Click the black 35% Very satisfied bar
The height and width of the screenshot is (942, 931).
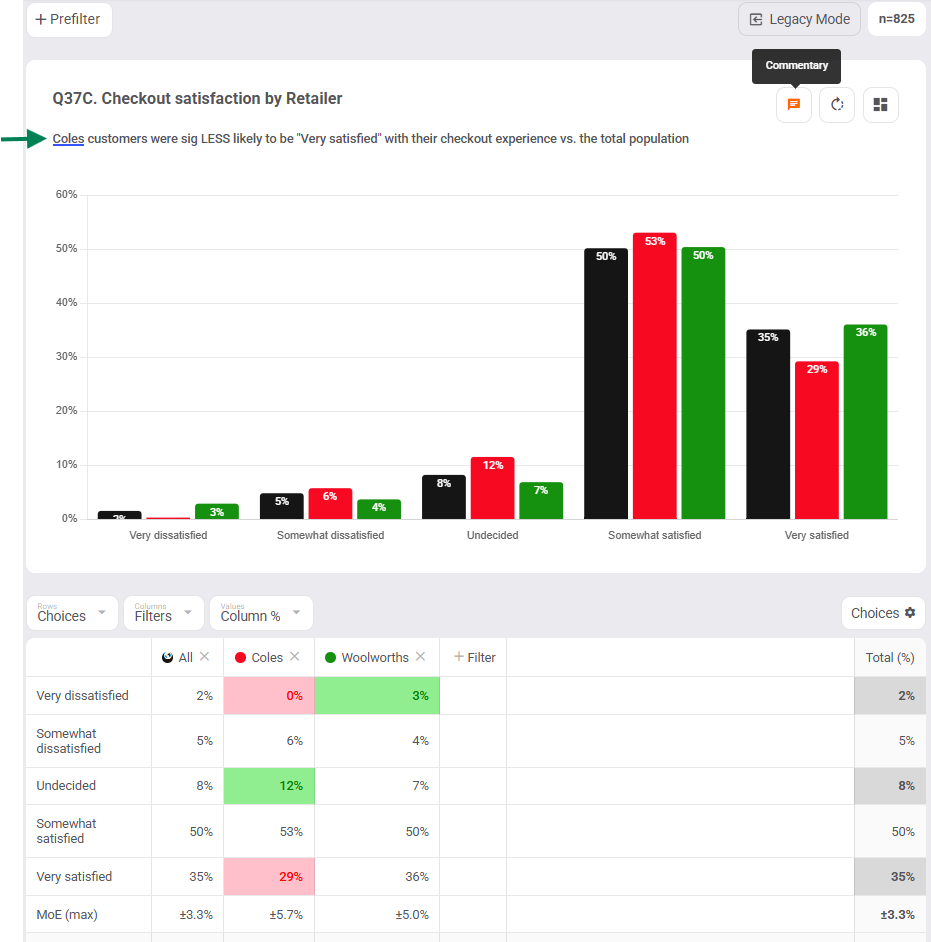768,424
